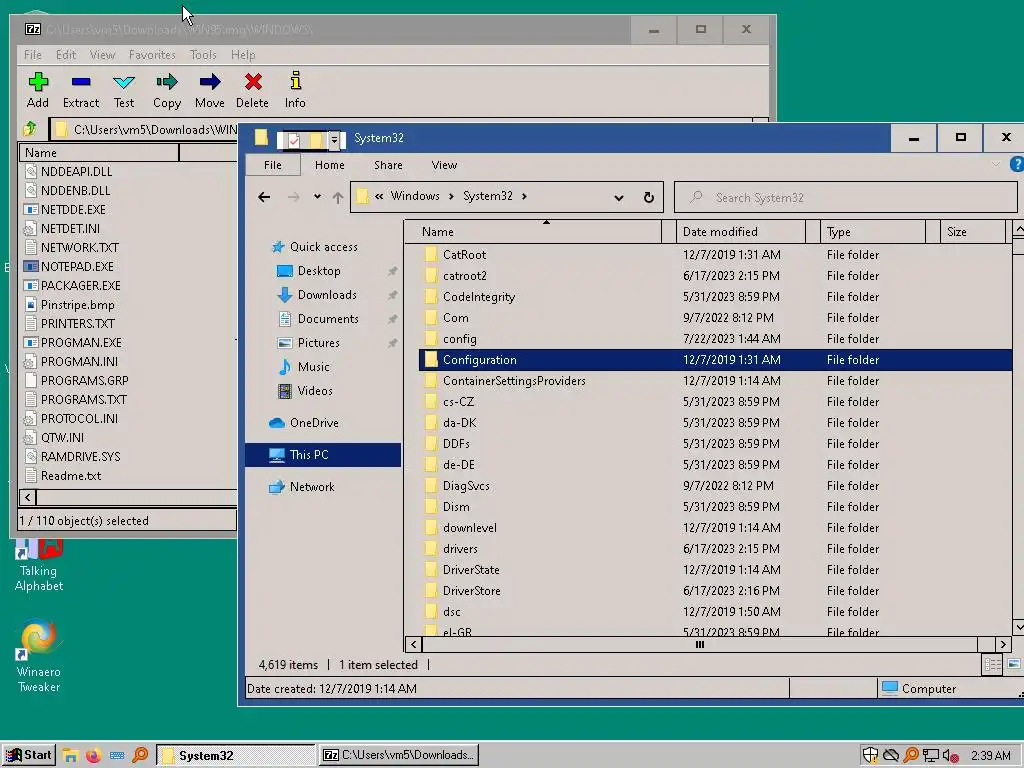Open Explorer Help question mark icon
The height and width of the screenshot is (768, 1024).
point(1016,165)
